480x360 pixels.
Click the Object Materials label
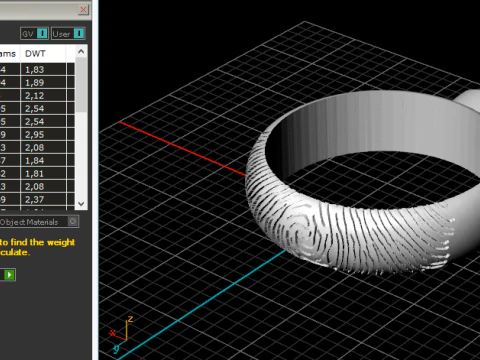click(x=29, y=222)
